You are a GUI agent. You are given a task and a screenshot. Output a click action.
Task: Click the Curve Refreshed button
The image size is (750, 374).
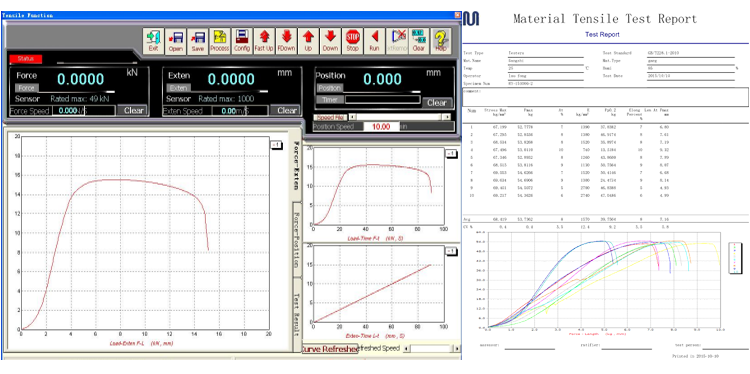pyautogui.click(x=330, y=349)
